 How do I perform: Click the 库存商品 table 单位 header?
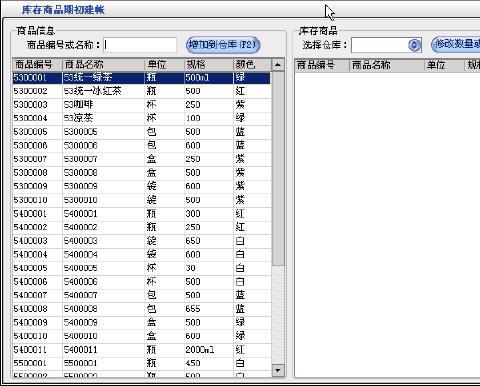click(x=444, y=65)
